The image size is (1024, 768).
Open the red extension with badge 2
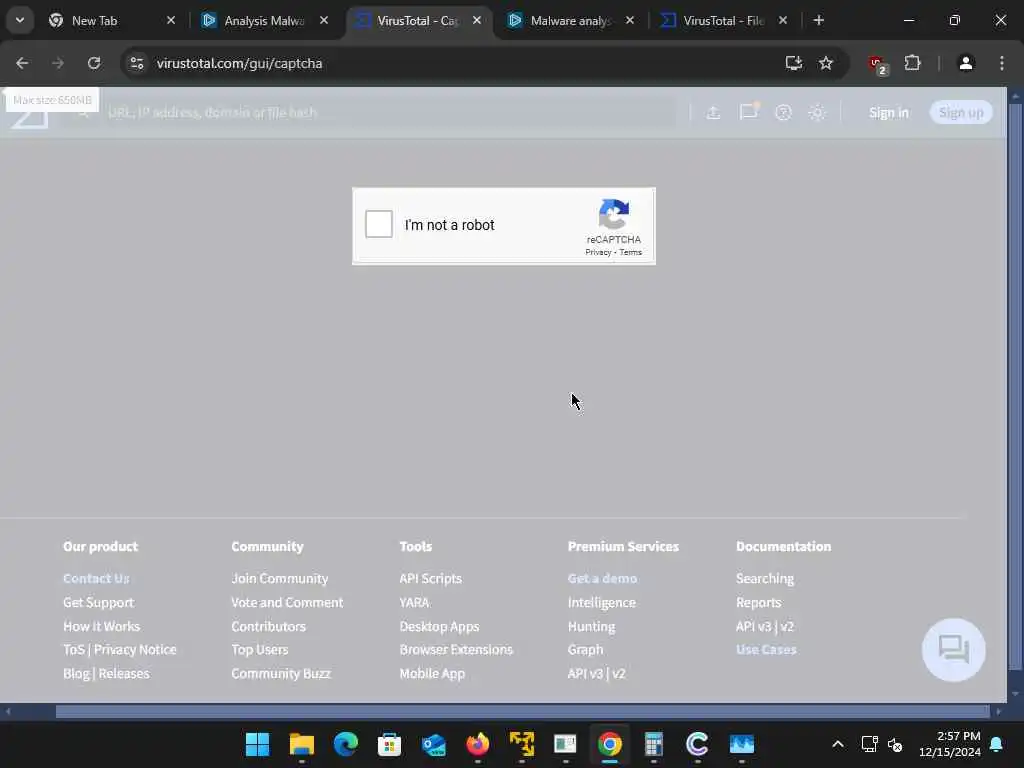pyautogui.click(x=877, y=64)
